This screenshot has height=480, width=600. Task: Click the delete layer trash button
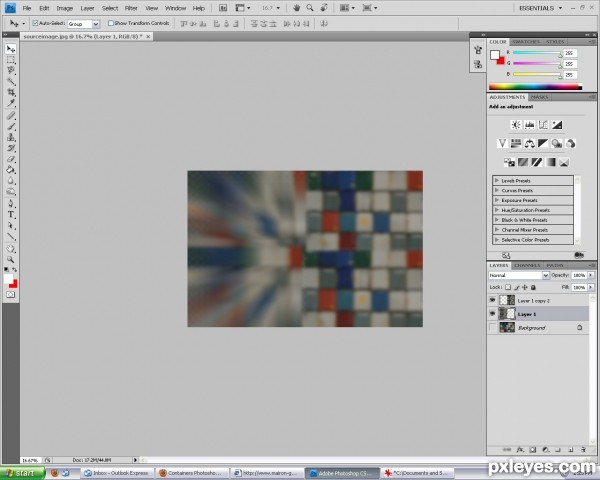(x=584, y=450)
